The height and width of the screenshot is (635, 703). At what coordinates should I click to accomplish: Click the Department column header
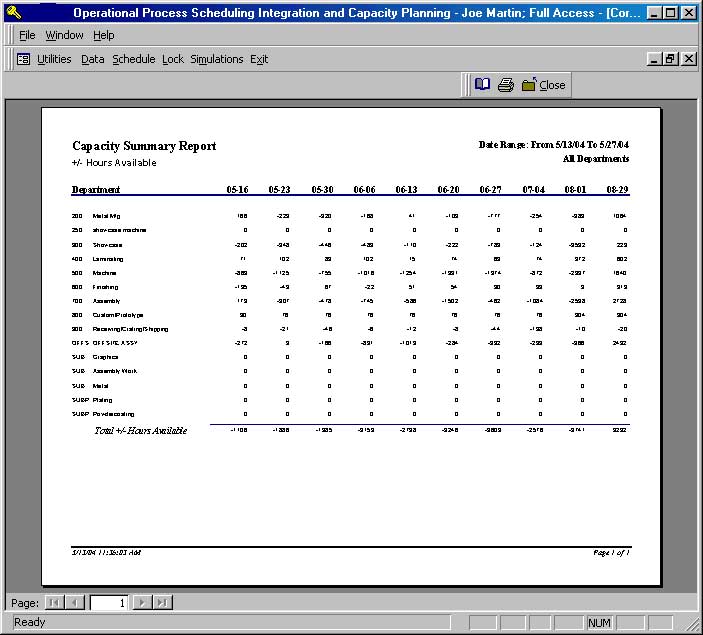(96, 189)
